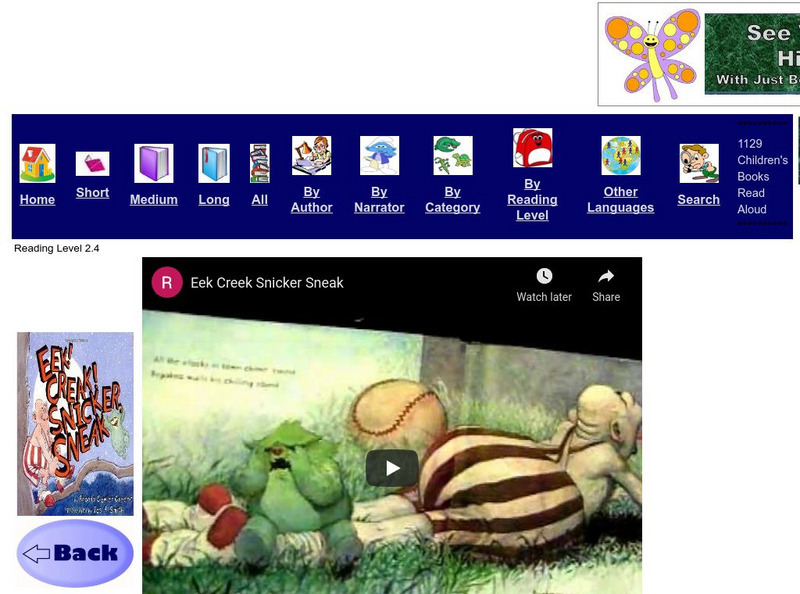The width and height of the screenshot is (800, 594).
Task: Open Search using the boy icon
Action: [697, 158]
